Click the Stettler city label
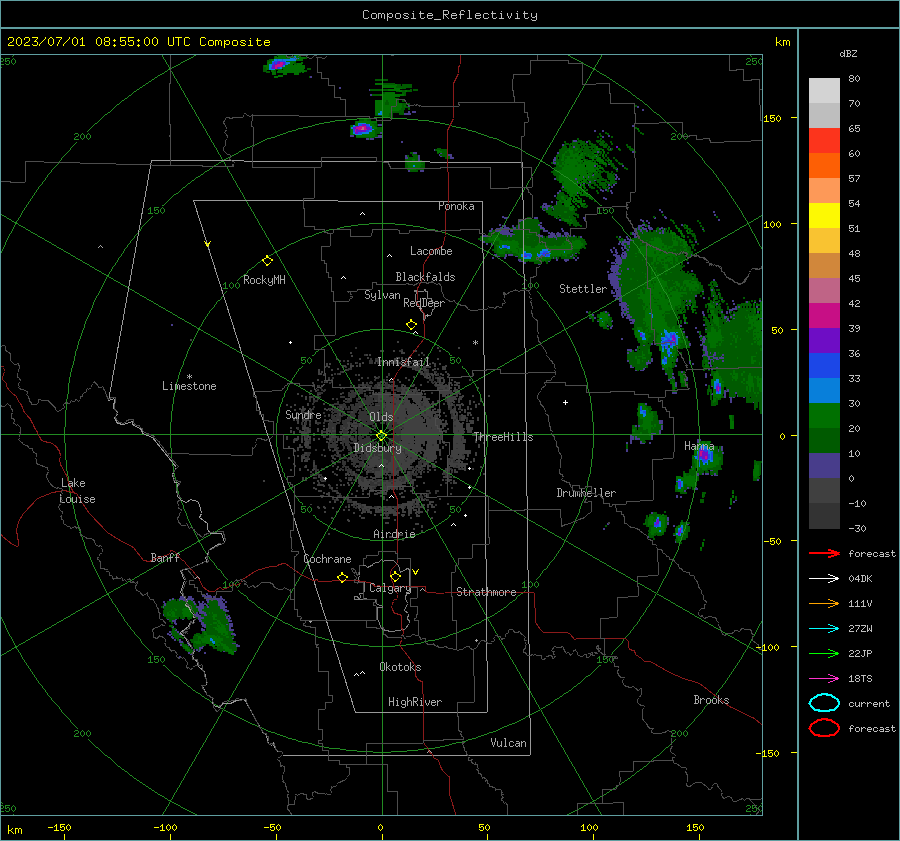 pyautogui.click(x=583, y=289)
